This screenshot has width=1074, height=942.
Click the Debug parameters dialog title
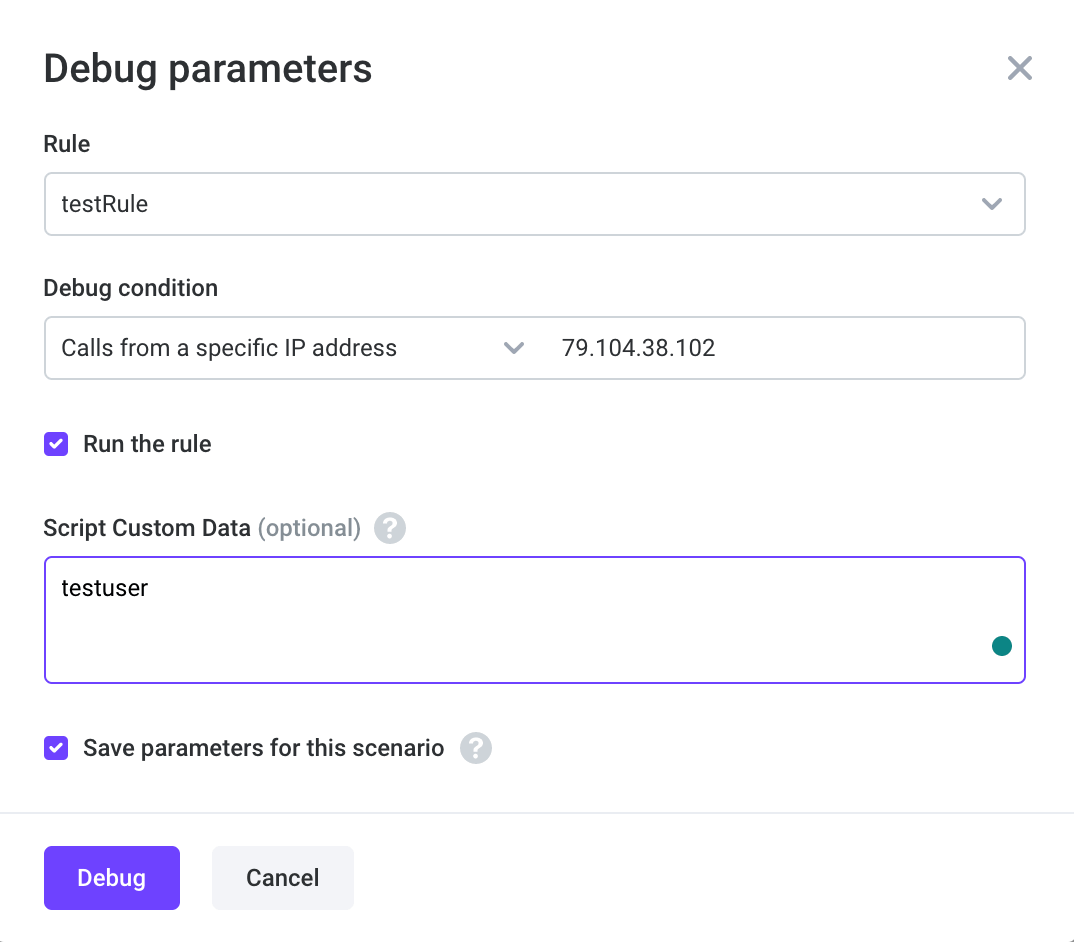tap(207, 68)
